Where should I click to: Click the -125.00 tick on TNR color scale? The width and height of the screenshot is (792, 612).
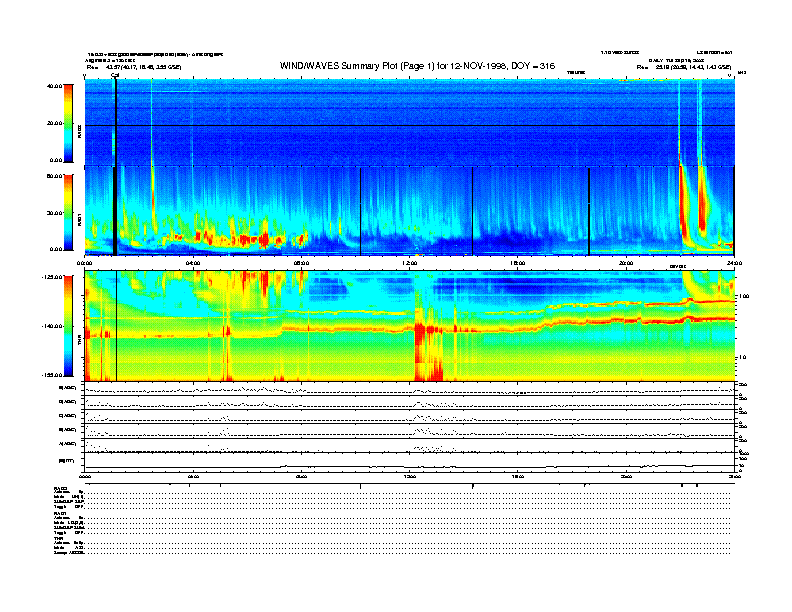52,277
